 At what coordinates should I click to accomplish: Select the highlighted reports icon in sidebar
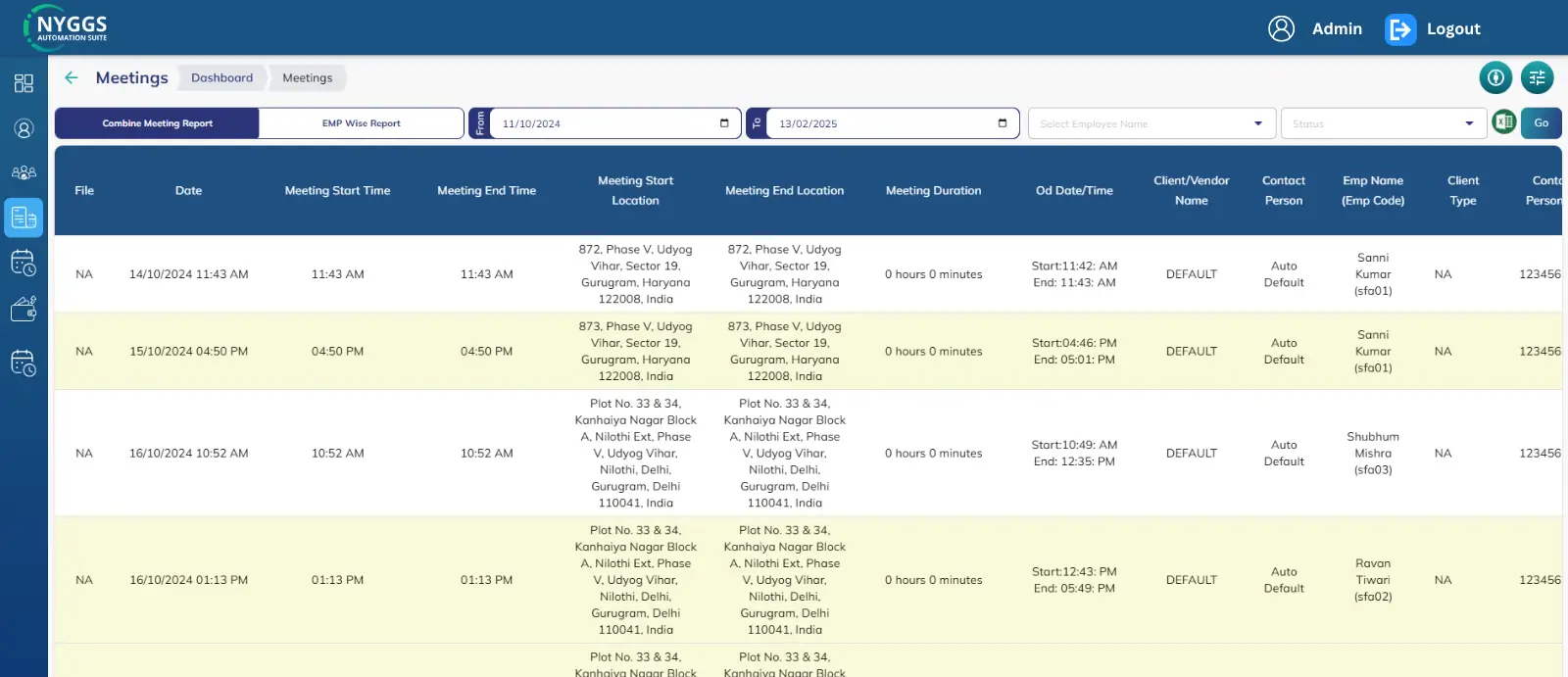tap(24, 218)
